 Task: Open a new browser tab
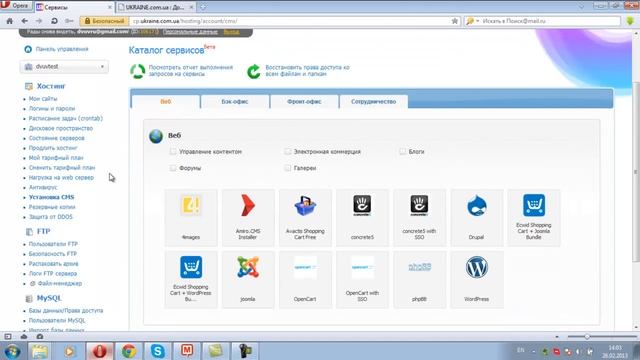tap(203, 7)
